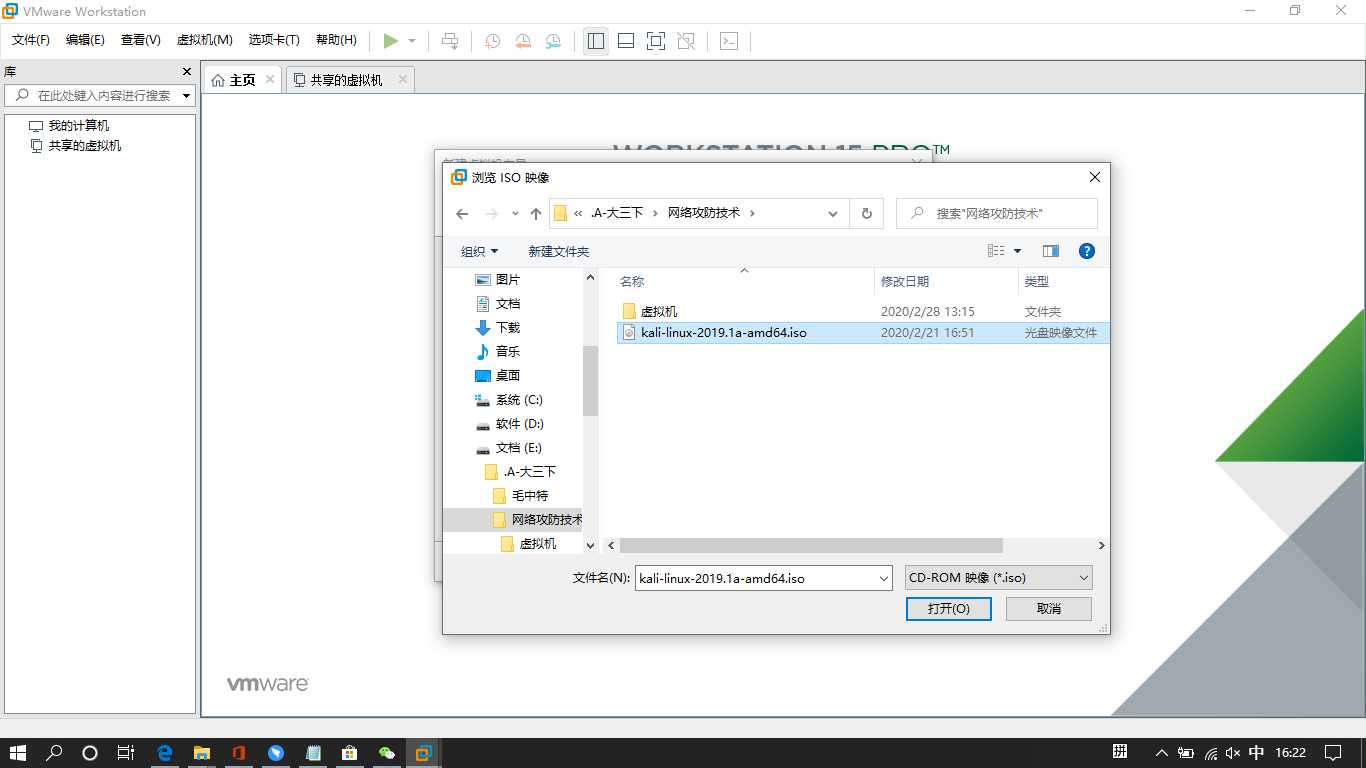Screen dimensions: 1366x768
Task: Click the console view toolbar icon
Action: tap(730, 41)
